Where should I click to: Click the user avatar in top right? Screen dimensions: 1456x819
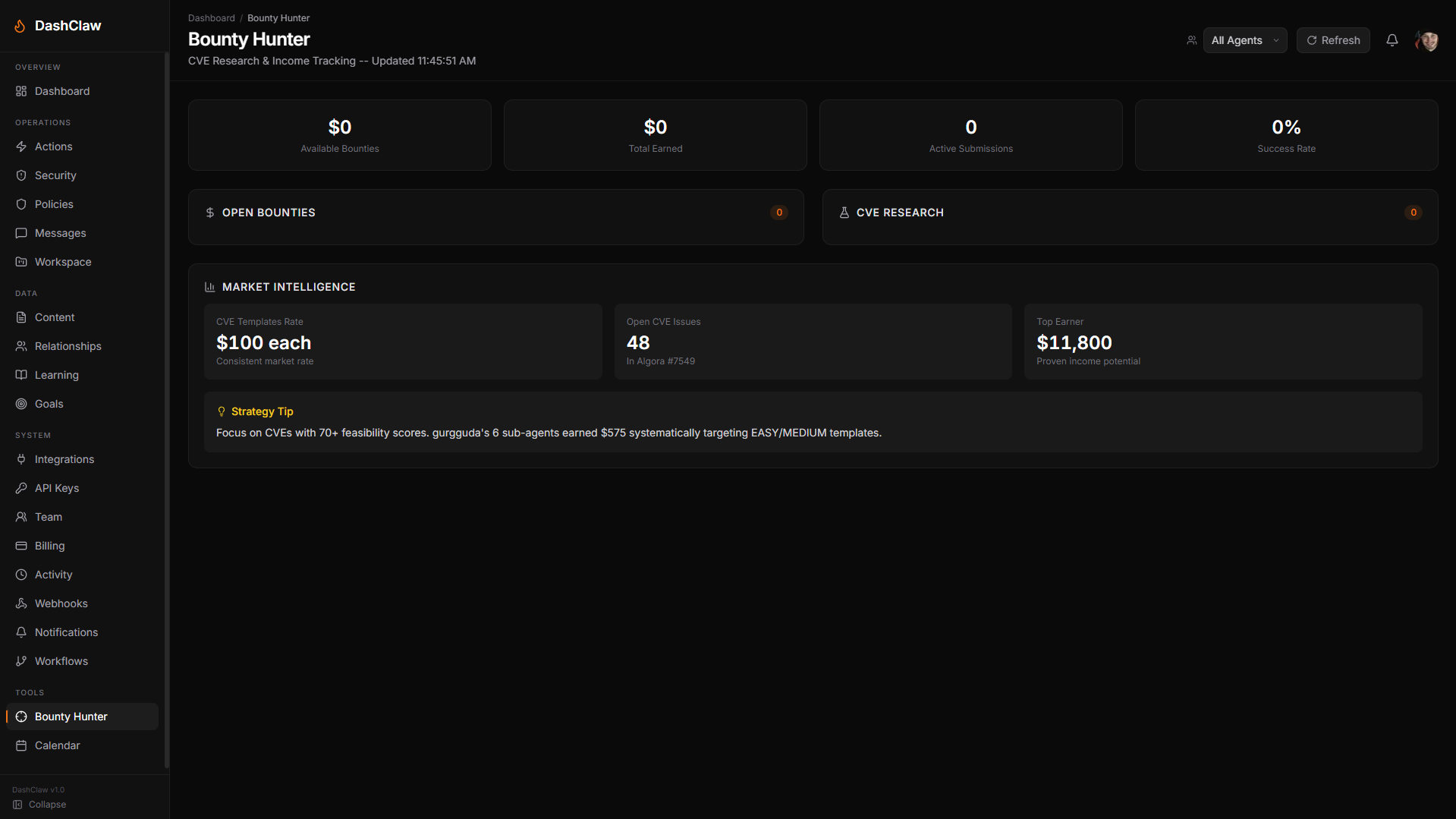coord(1426,40)
